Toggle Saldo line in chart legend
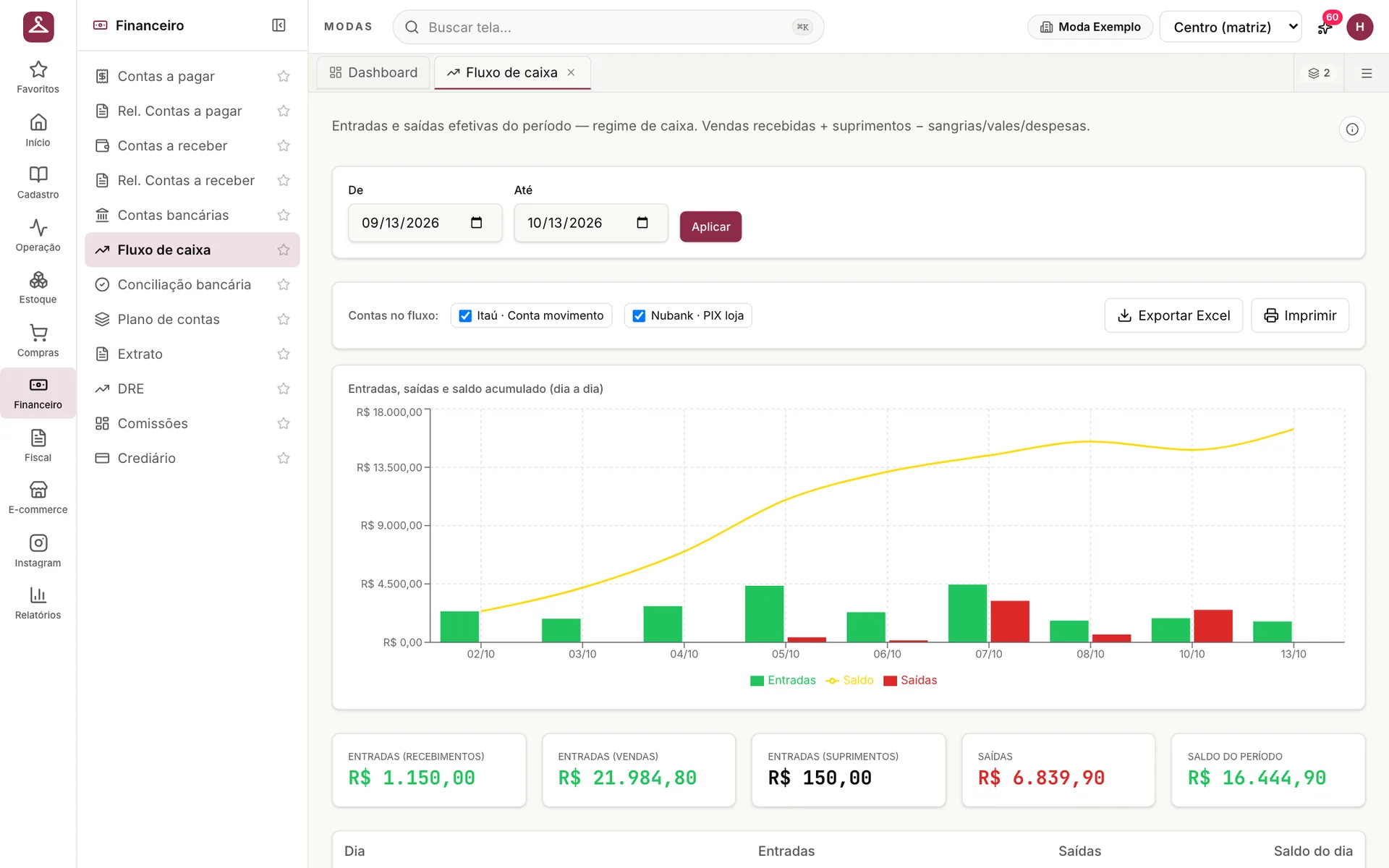The image size is (1389, 868). tap(849, 680)
